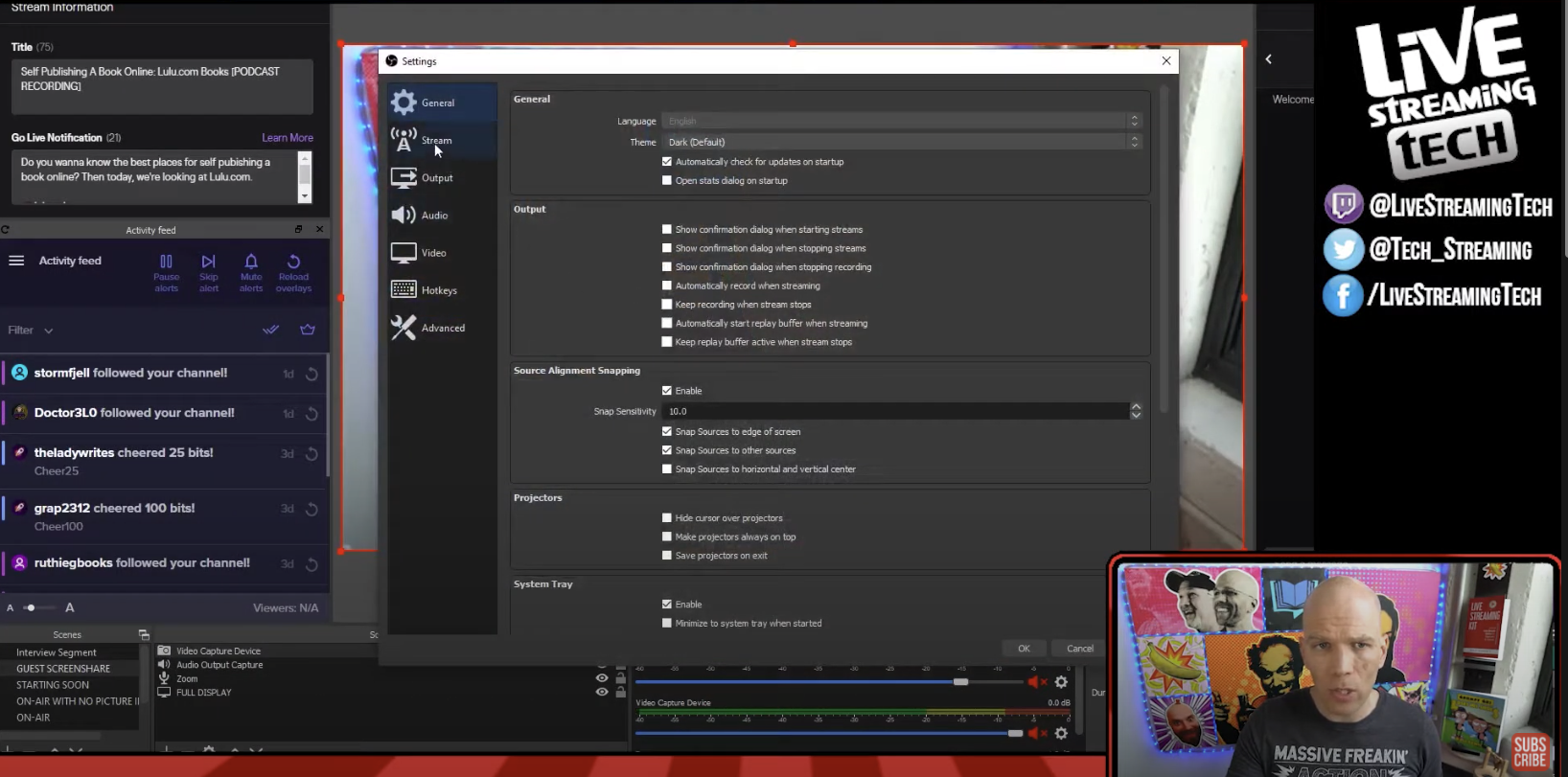The image size is (1568, 777).
Task: Click OK in the Settings dialog
Action: tap(1024, 649)
